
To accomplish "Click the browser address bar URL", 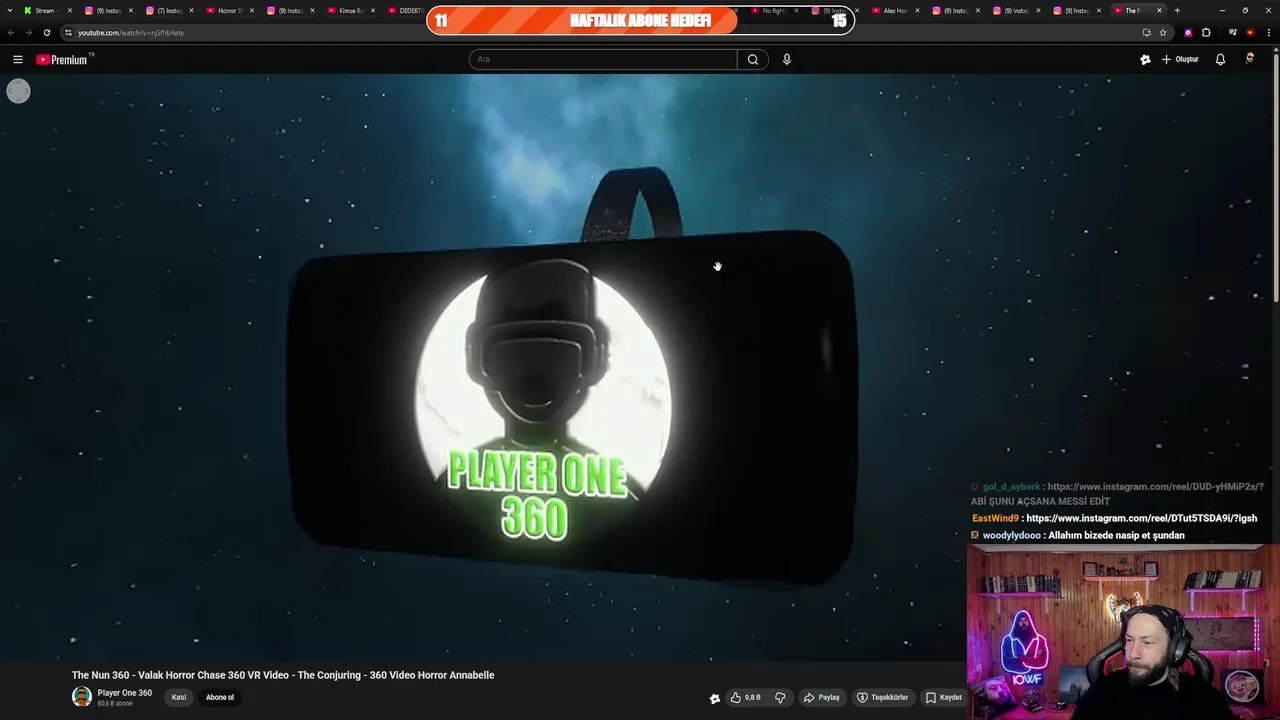I will 131,32.
